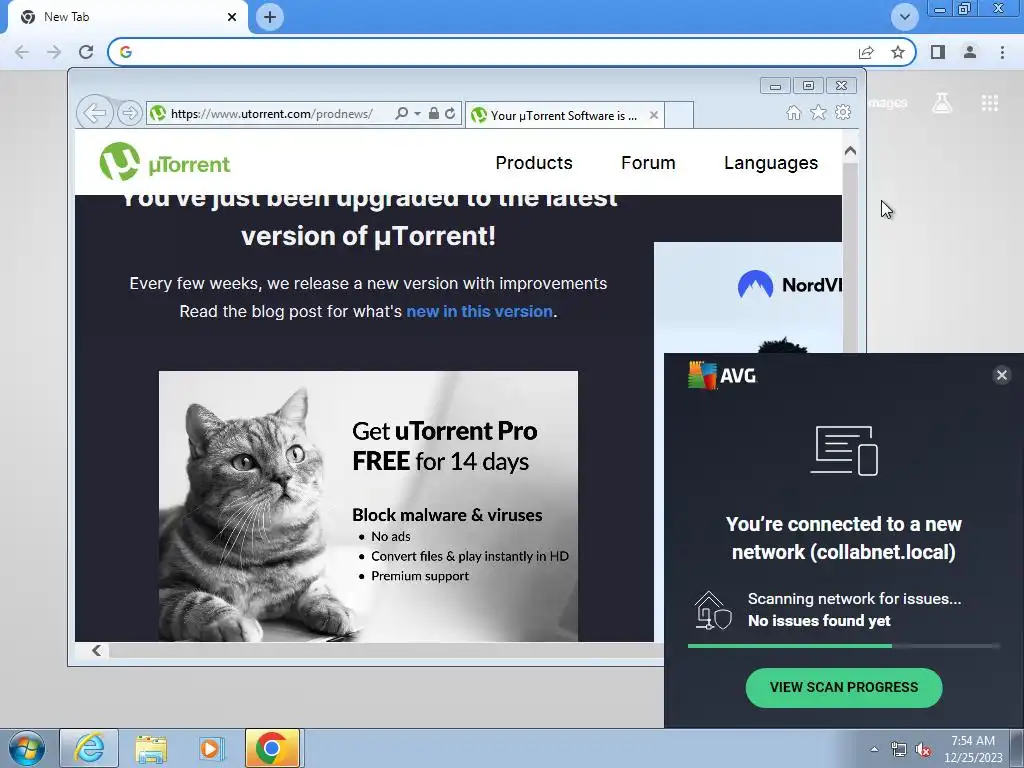Open Search Labs flask icon
The width and height of the screenshot is (1024, 768).
(942, 103)
